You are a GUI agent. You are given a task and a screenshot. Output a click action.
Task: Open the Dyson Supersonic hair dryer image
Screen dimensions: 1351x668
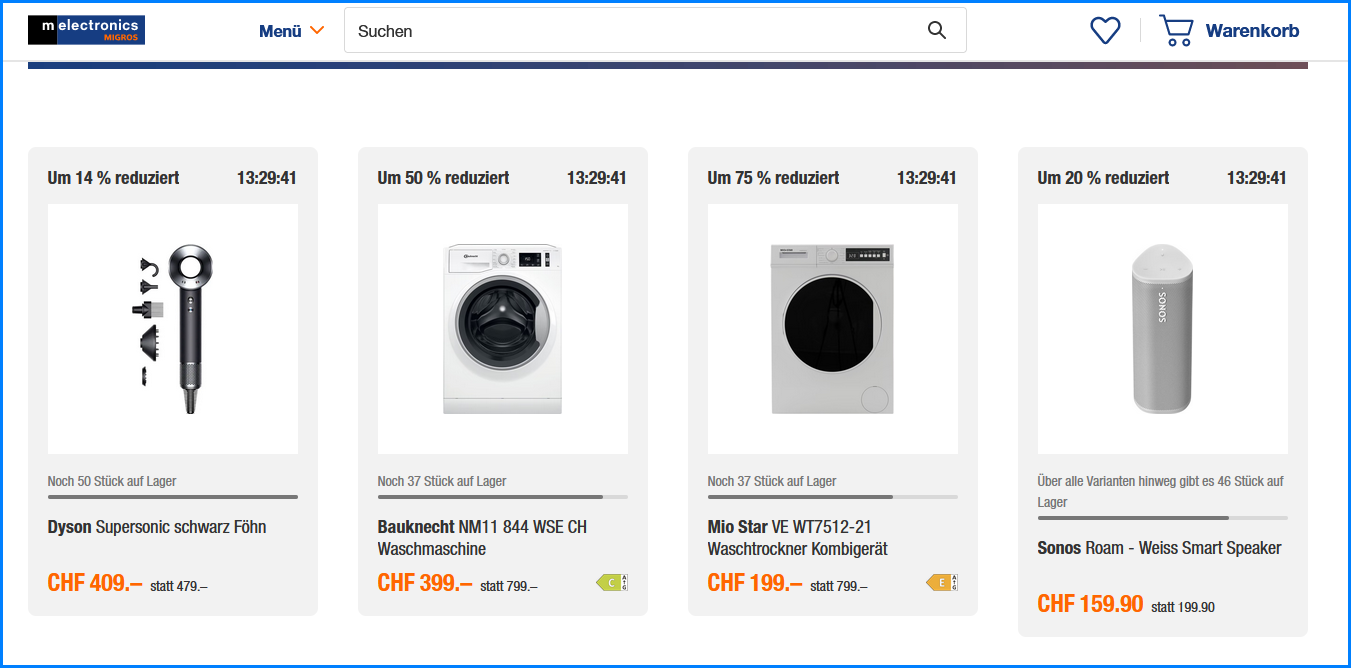(173, 329)
